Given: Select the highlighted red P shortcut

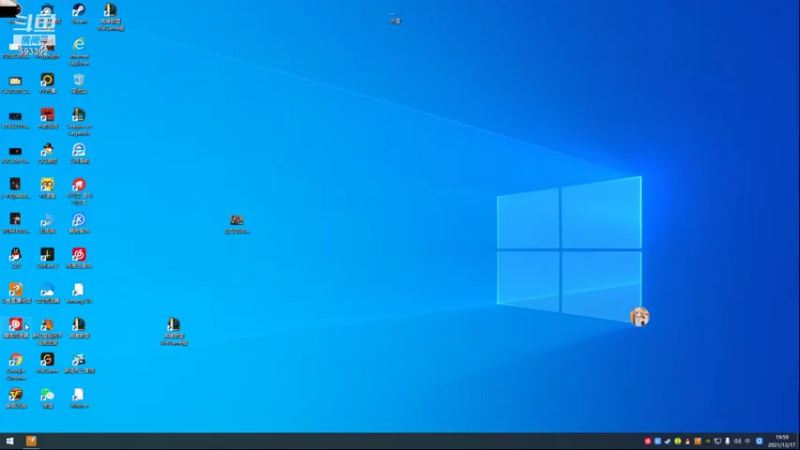Looking at the screenshot, I should (x=15, y=328).
